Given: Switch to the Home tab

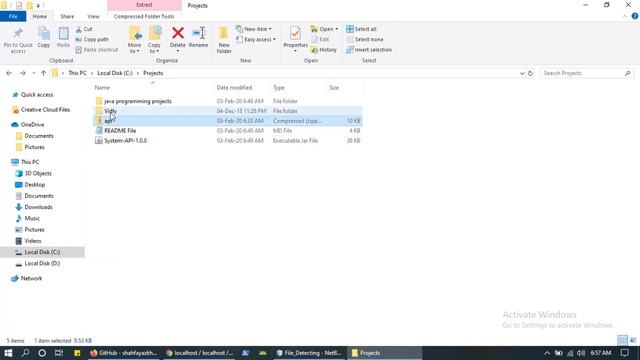Looking at the screenshot, I should pos(40,16).
